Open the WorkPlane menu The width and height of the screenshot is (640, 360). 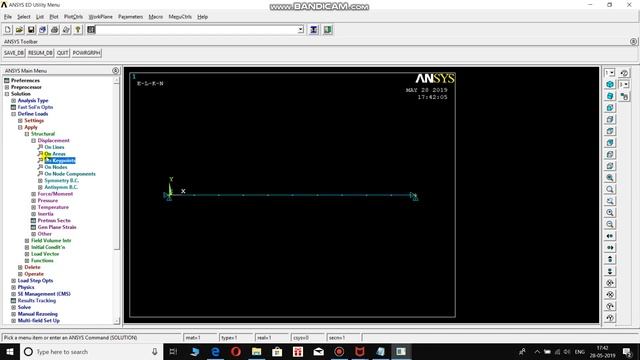(x=100, y=17)
